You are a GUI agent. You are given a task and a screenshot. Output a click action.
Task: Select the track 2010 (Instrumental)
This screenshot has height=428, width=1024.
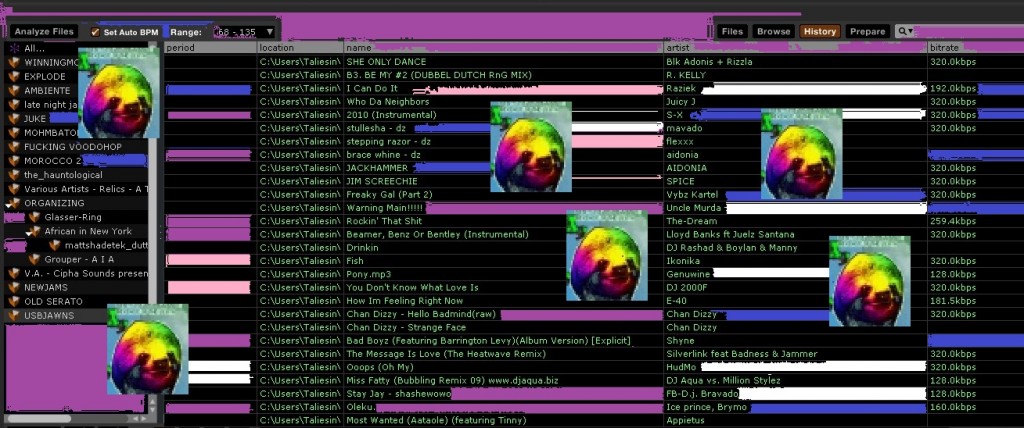(x=391, y=115)
